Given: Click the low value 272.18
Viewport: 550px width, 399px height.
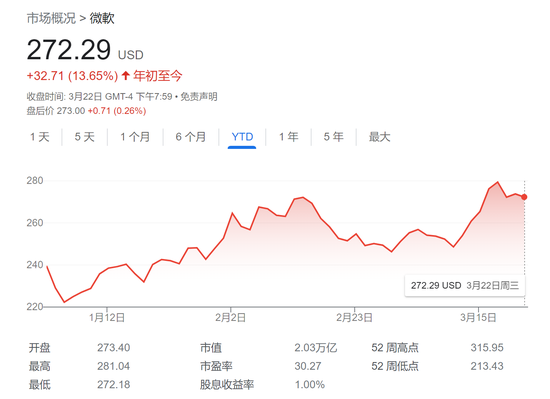Looking at the screenshot, I should [114, 385].
